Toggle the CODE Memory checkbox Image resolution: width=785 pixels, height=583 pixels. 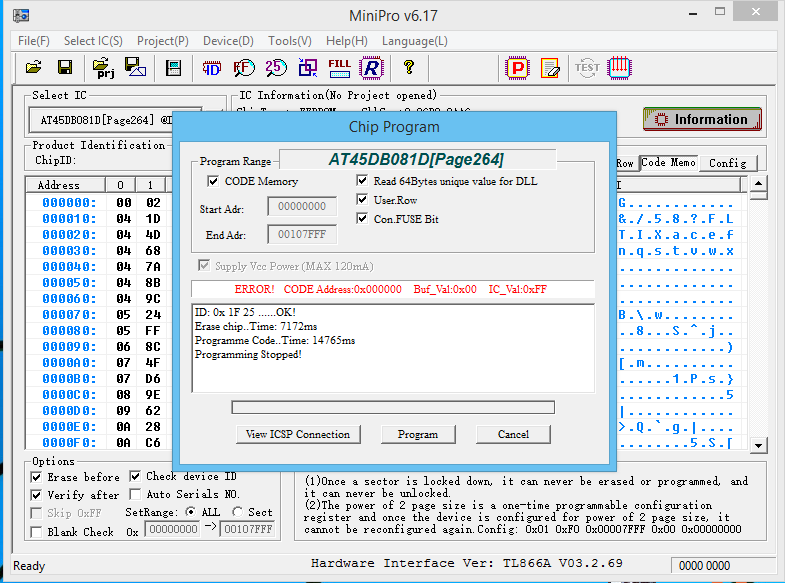tap(214, 182)
